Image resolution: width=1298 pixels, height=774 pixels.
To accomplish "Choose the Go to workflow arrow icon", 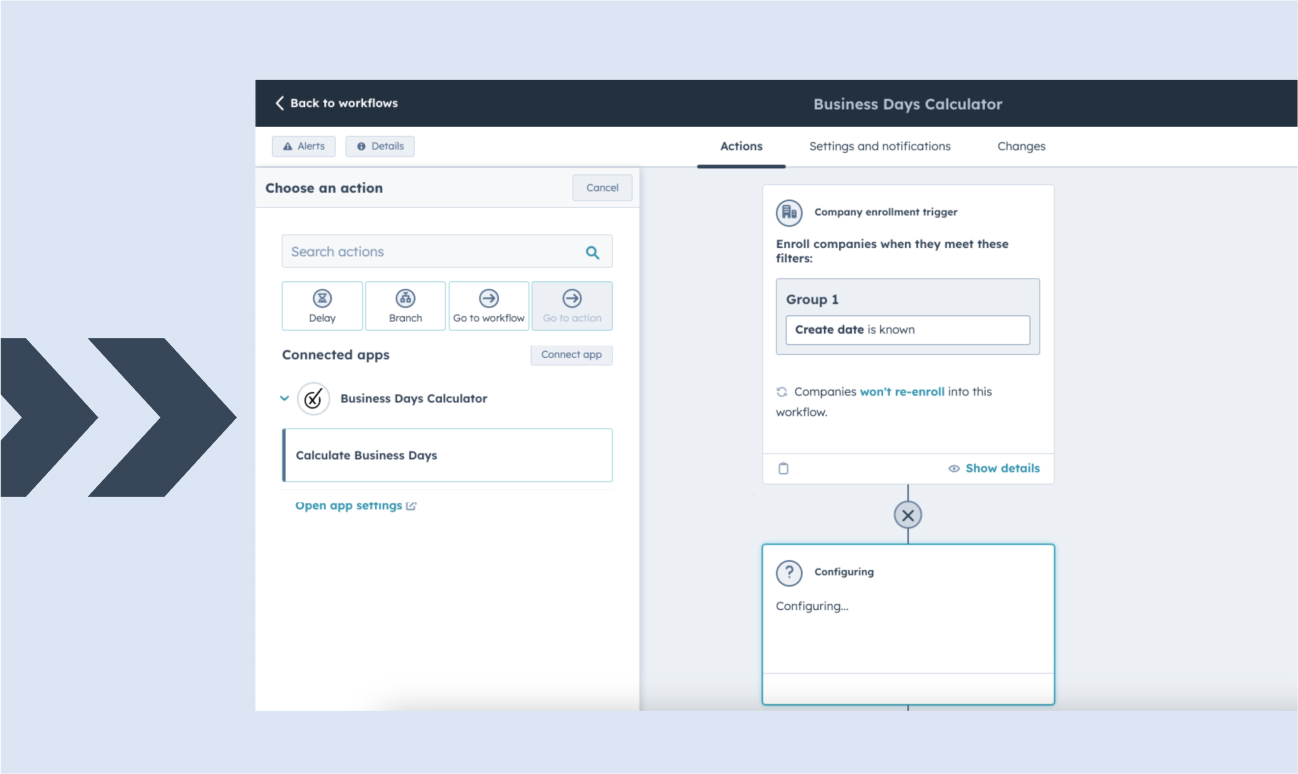I will click(488, 298).
